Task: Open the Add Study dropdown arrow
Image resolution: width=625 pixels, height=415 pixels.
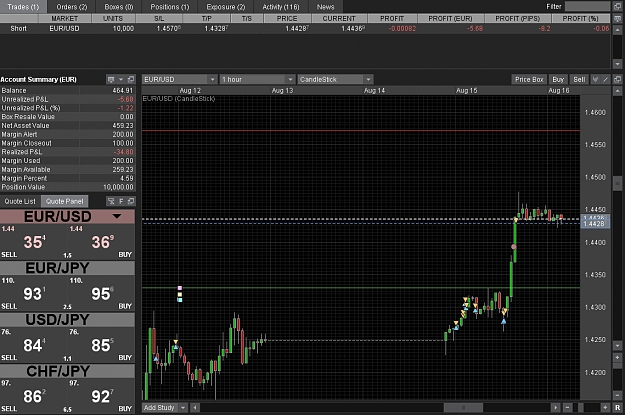Action: click(x=183, y=407)
